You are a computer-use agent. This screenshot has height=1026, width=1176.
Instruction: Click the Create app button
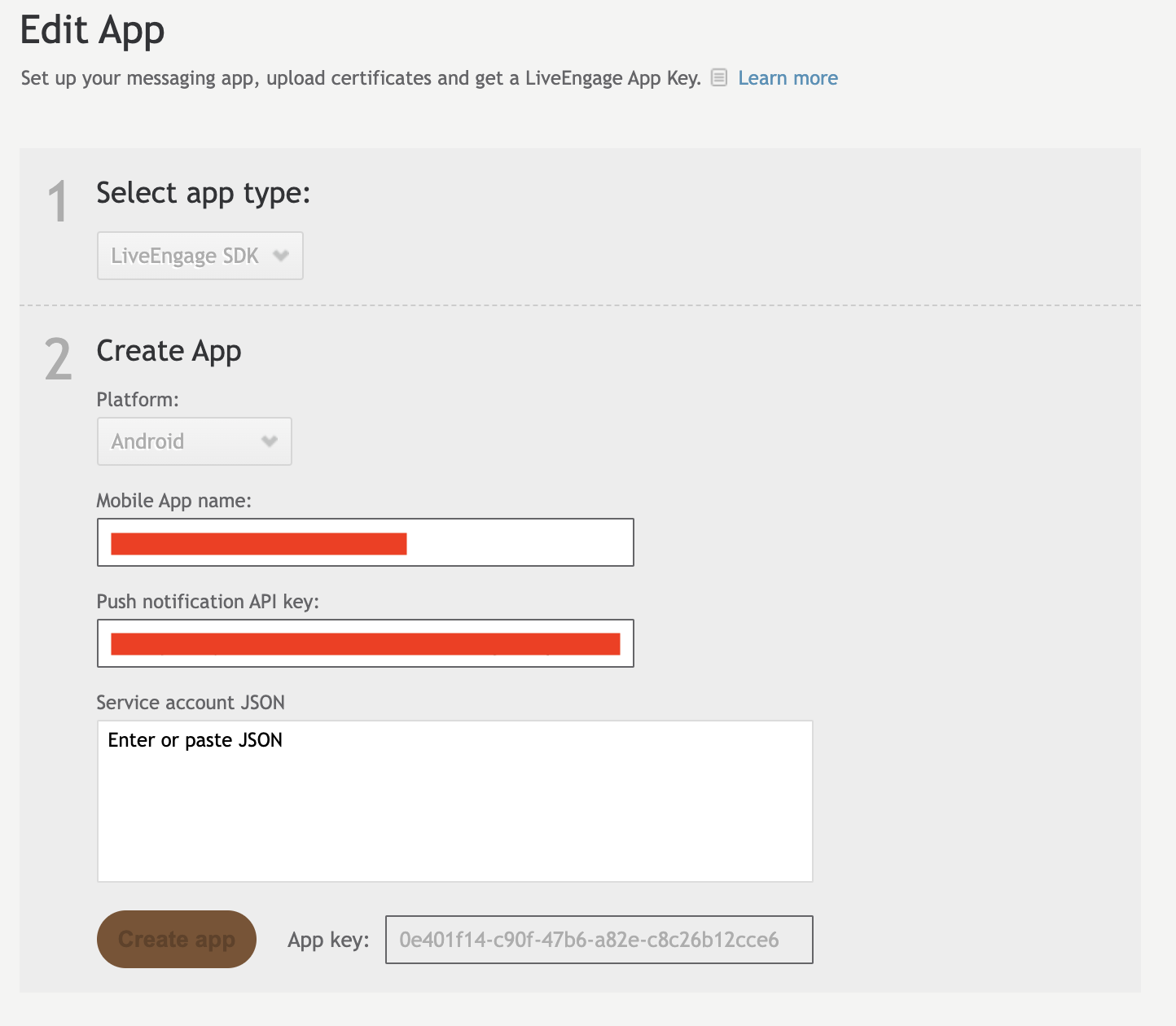point(177,940)
